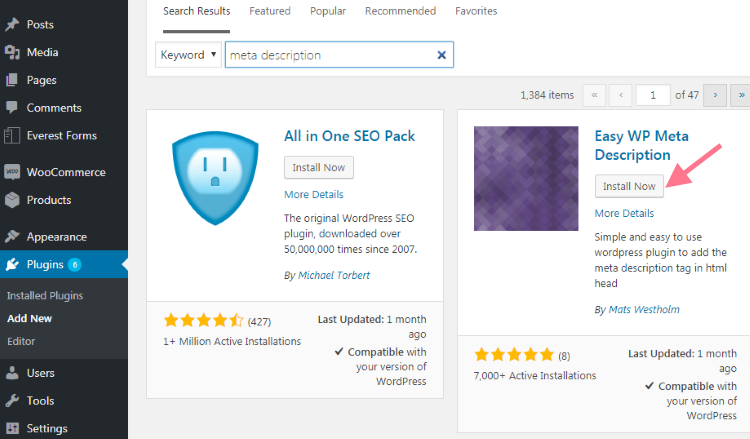Click the current page number field
The image size is (750, 439).
(x=653, y=95)
